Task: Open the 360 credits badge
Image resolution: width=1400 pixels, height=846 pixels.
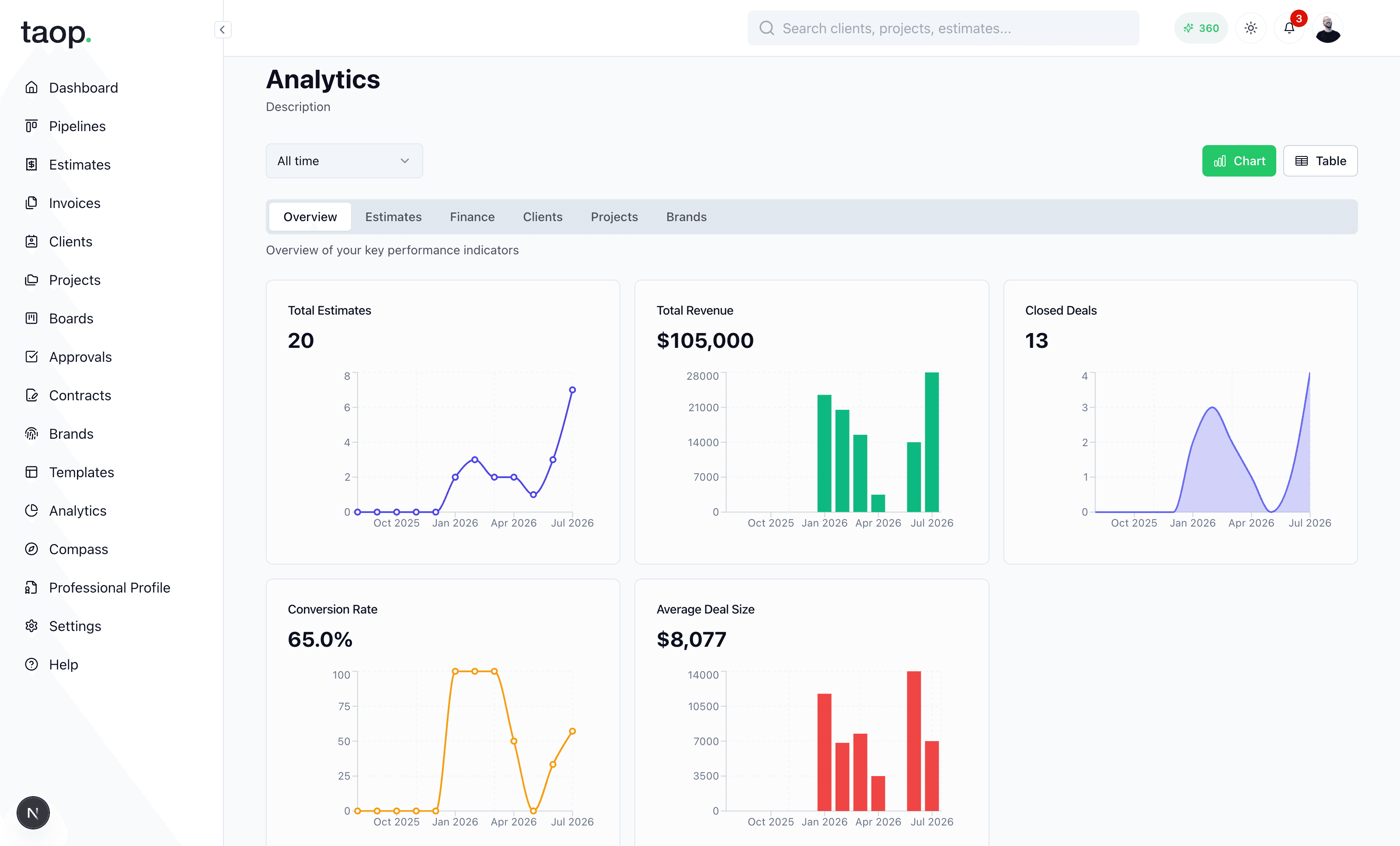Action: pyautogui.click(x=1201, y=28)
